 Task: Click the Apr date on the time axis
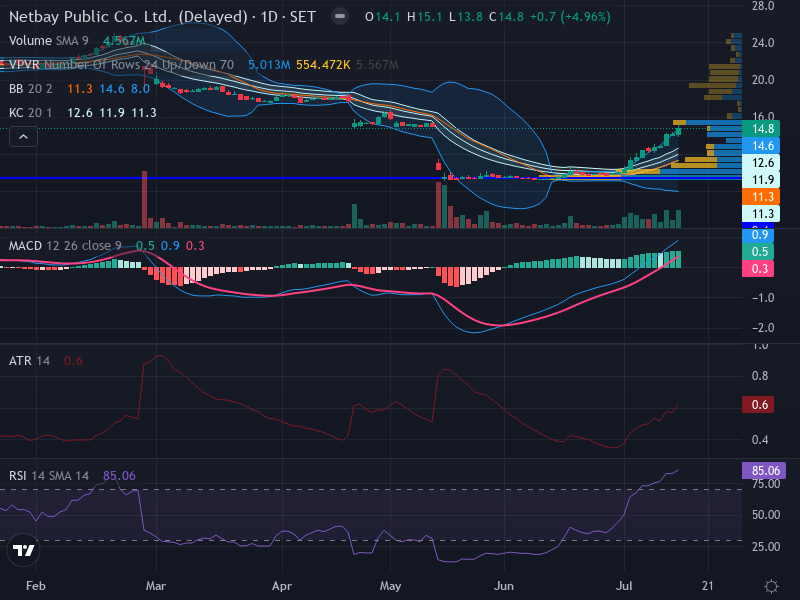(x=282, y=586)
